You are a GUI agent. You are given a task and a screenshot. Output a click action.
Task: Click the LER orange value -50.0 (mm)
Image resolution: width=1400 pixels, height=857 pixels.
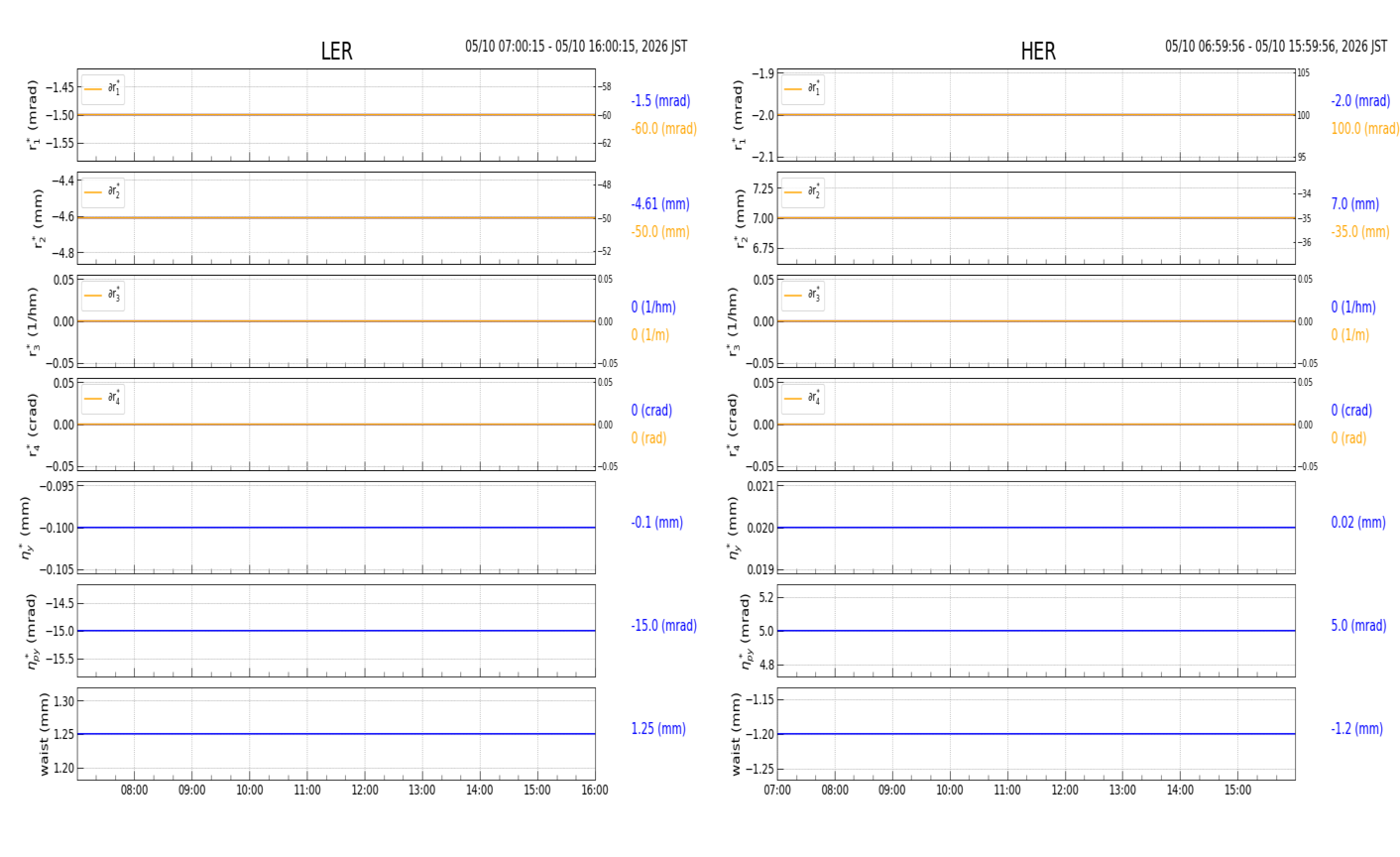pos(660,232)
